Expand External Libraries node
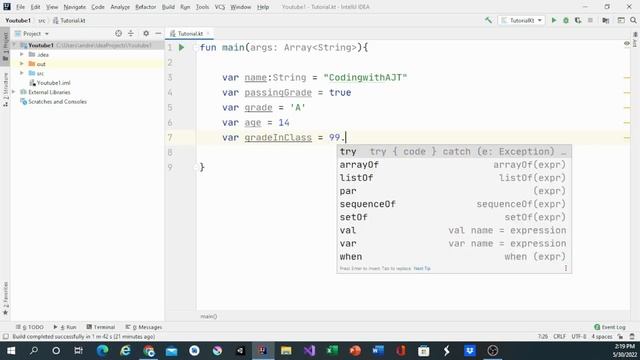640x360 pixels. [x=14, y=92]
